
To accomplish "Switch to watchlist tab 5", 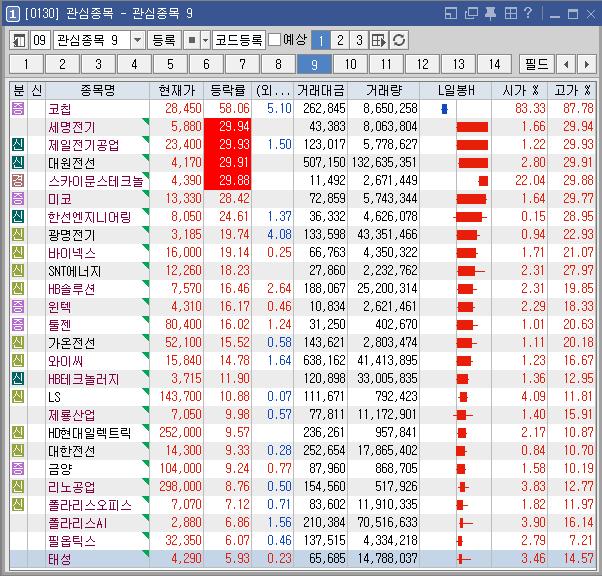I will 170,64.
